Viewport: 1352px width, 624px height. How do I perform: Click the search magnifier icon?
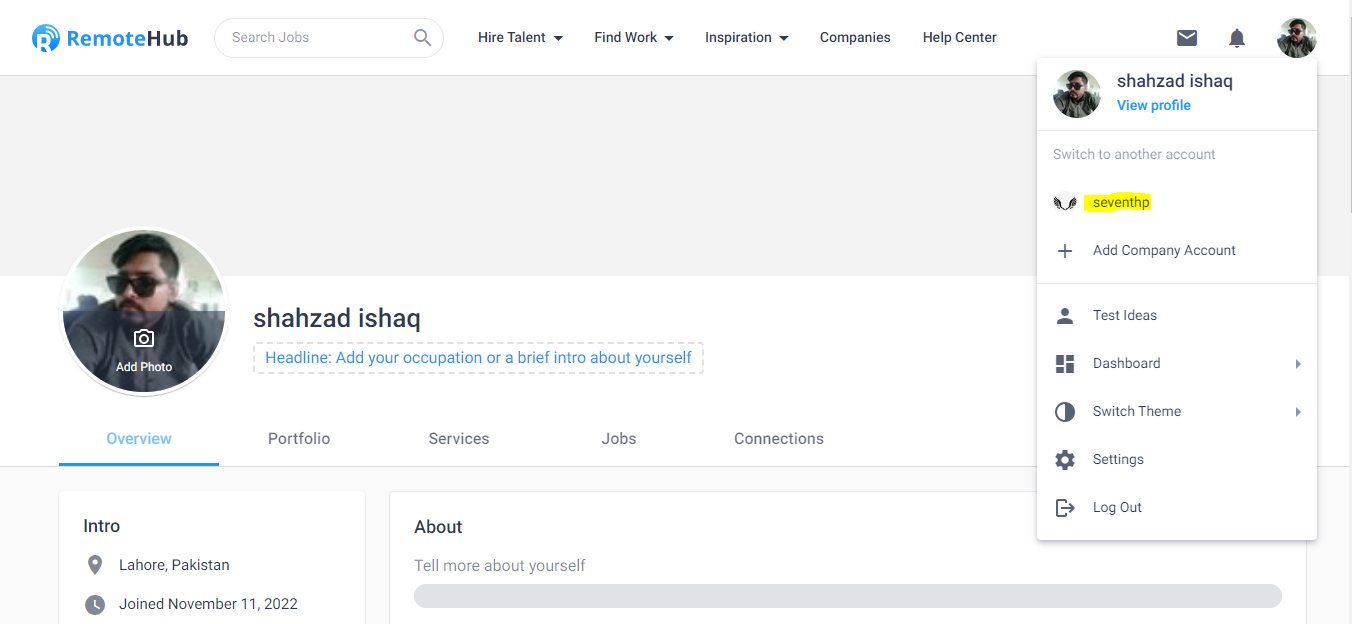point(422,38)
